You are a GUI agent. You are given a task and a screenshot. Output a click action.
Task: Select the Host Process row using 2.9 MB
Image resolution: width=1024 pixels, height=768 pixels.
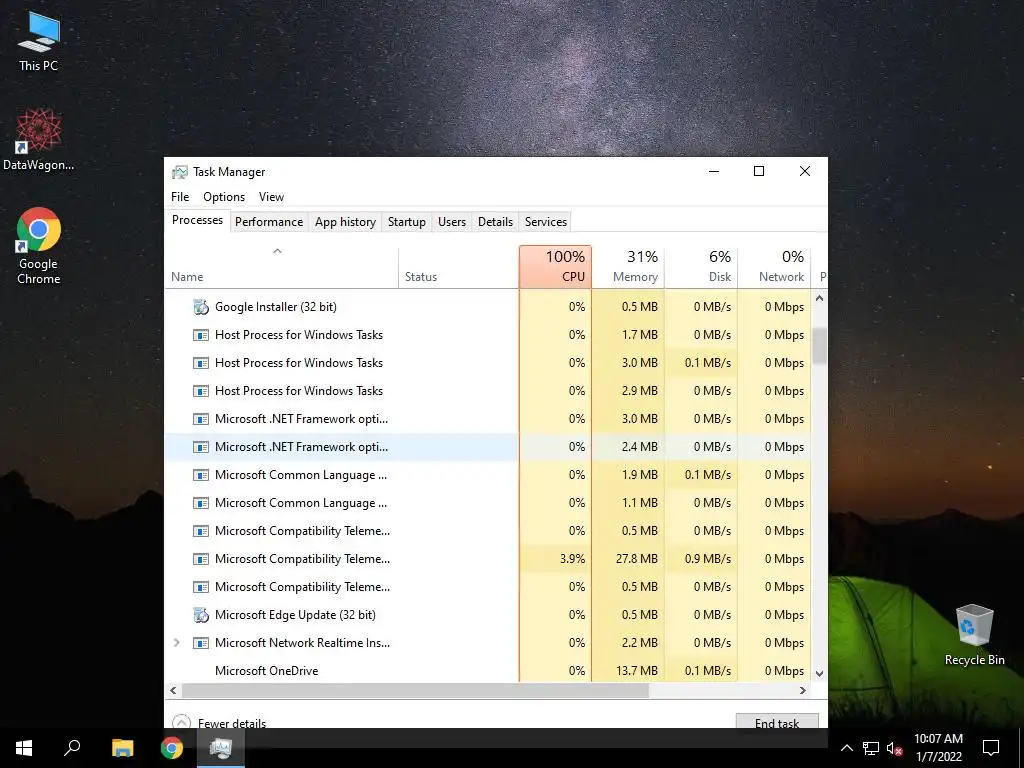pos(488,391)
